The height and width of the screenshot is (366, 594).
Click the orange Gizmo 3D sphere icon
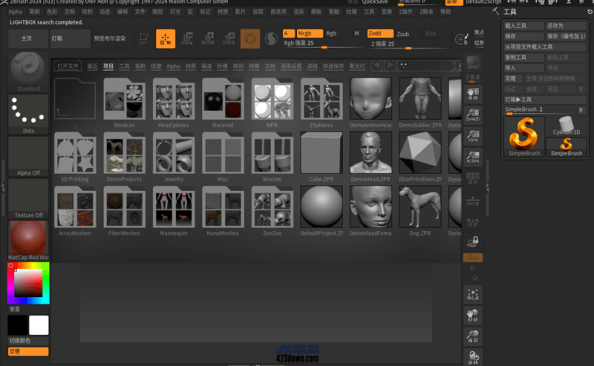(250, 39)
